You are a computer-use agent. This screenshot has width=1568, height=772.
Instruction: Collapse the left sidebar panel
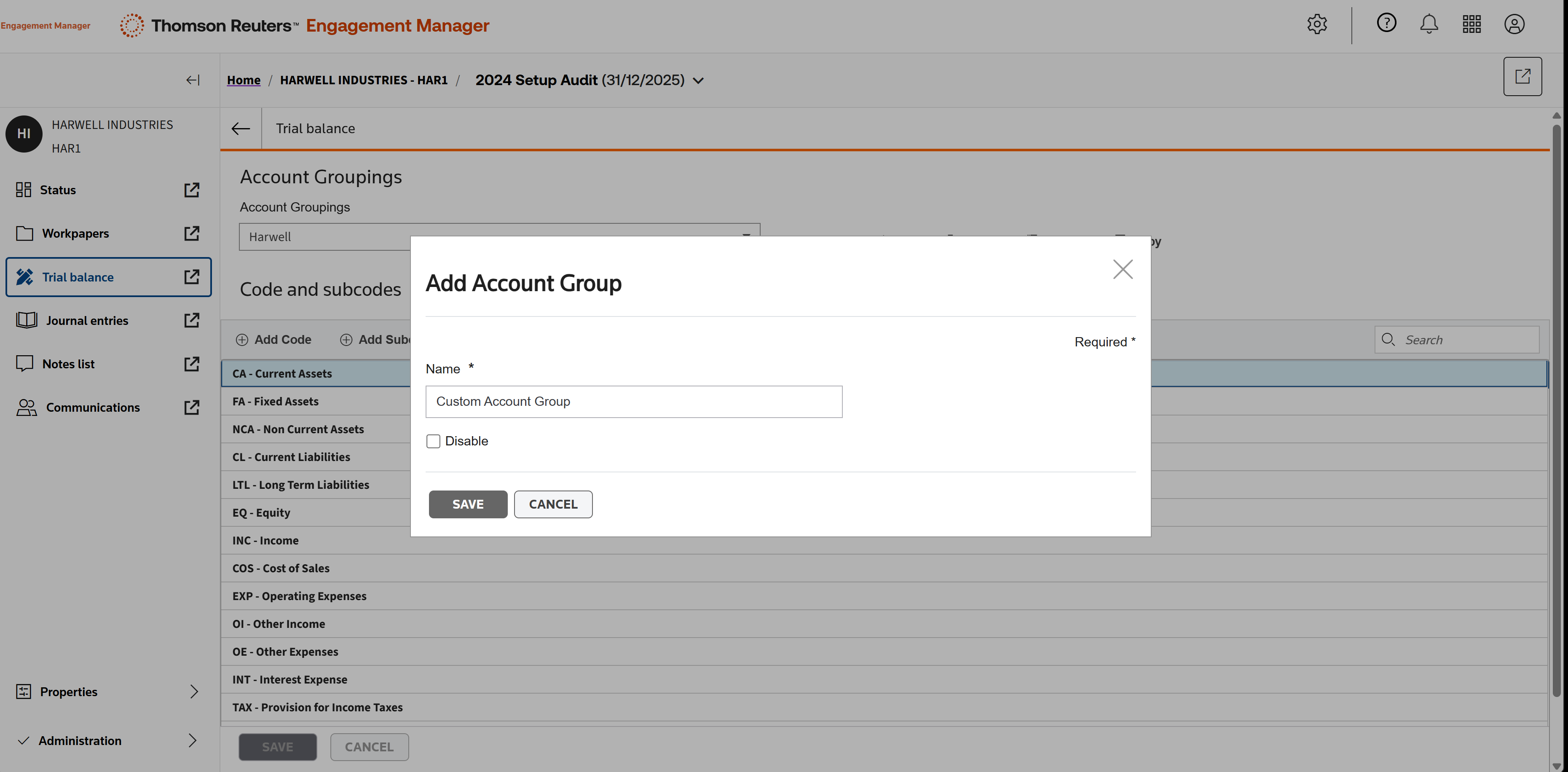click(193, 80)
